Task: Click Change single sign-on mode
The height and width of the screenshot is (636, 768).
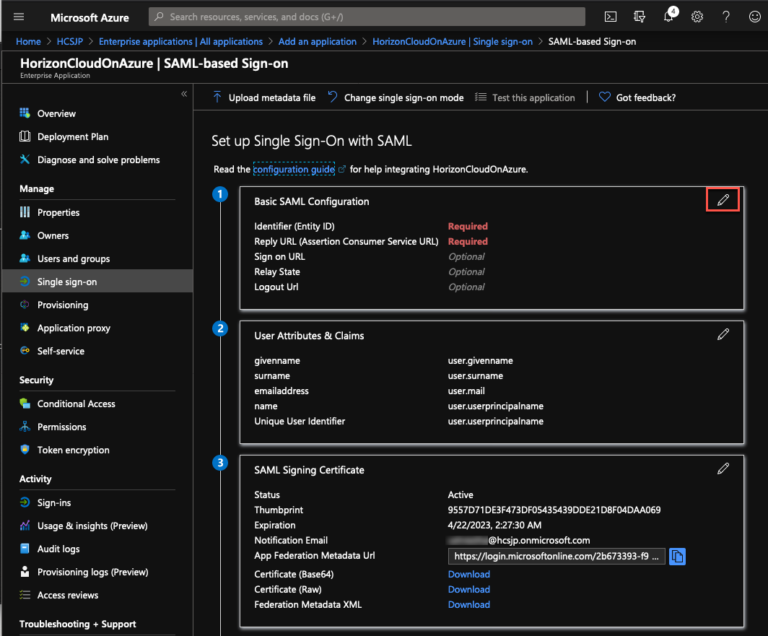Action: [395, 98]
